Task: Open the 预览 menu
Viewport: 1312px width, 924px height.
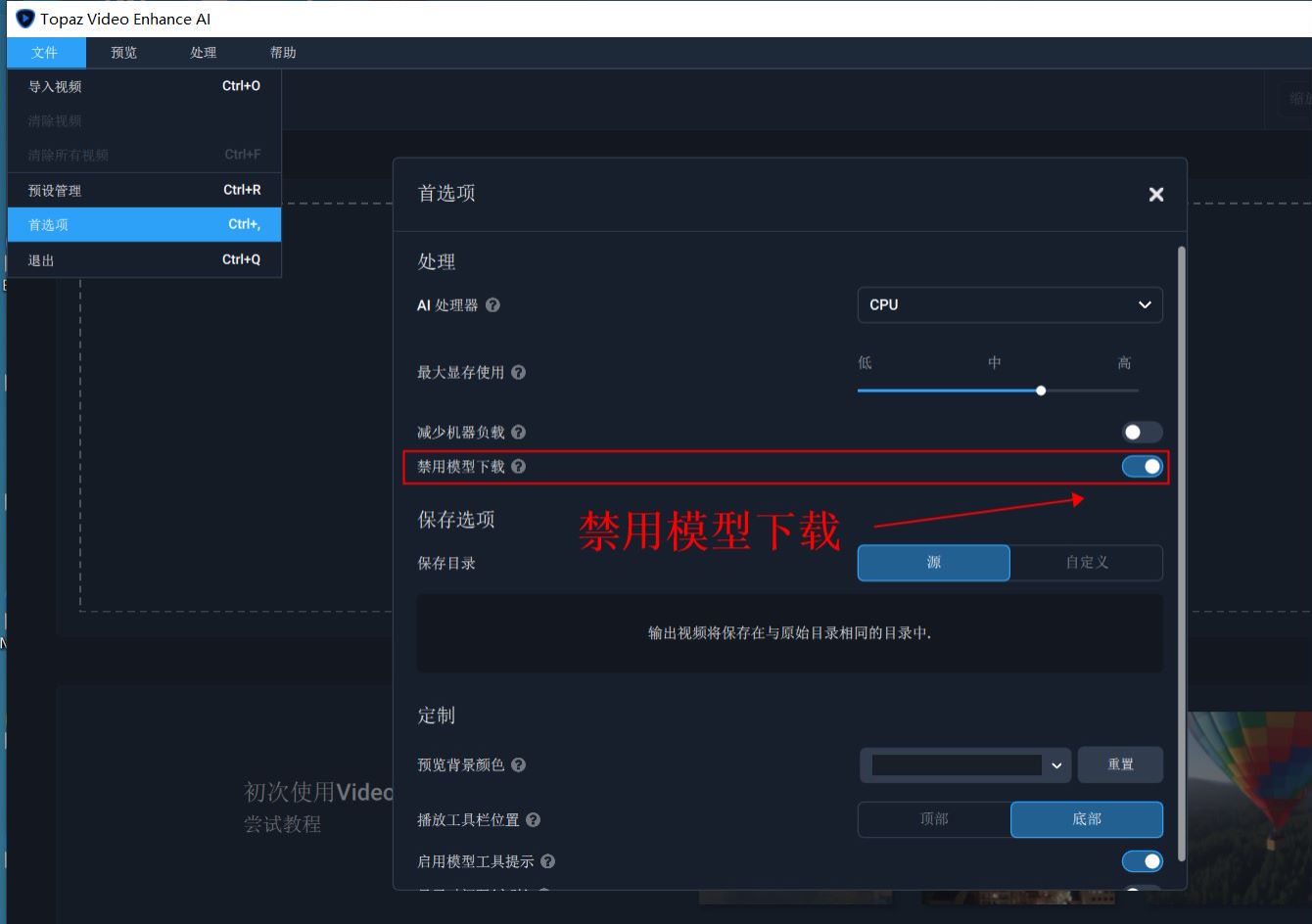Action: (x=124, y=53)
